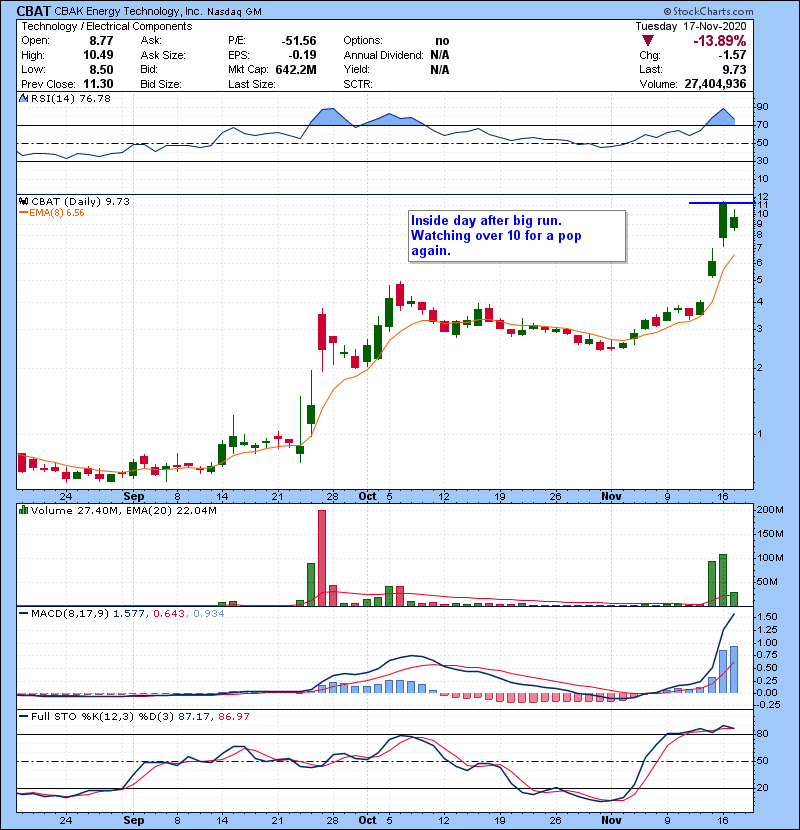
Task: Click the Mkt Cap value 642.2M
Action: (x=296, y=69)
